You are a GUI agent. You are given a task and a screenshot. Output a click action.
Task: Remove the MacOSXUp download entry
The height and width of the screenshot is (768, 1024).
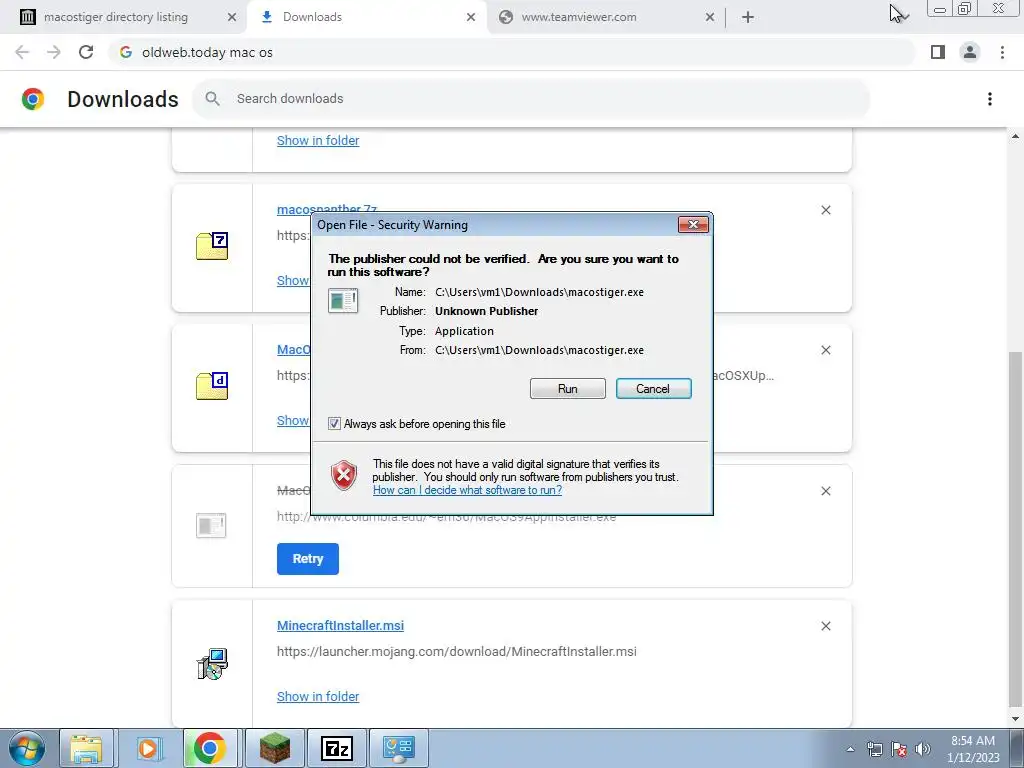(825, 350)
